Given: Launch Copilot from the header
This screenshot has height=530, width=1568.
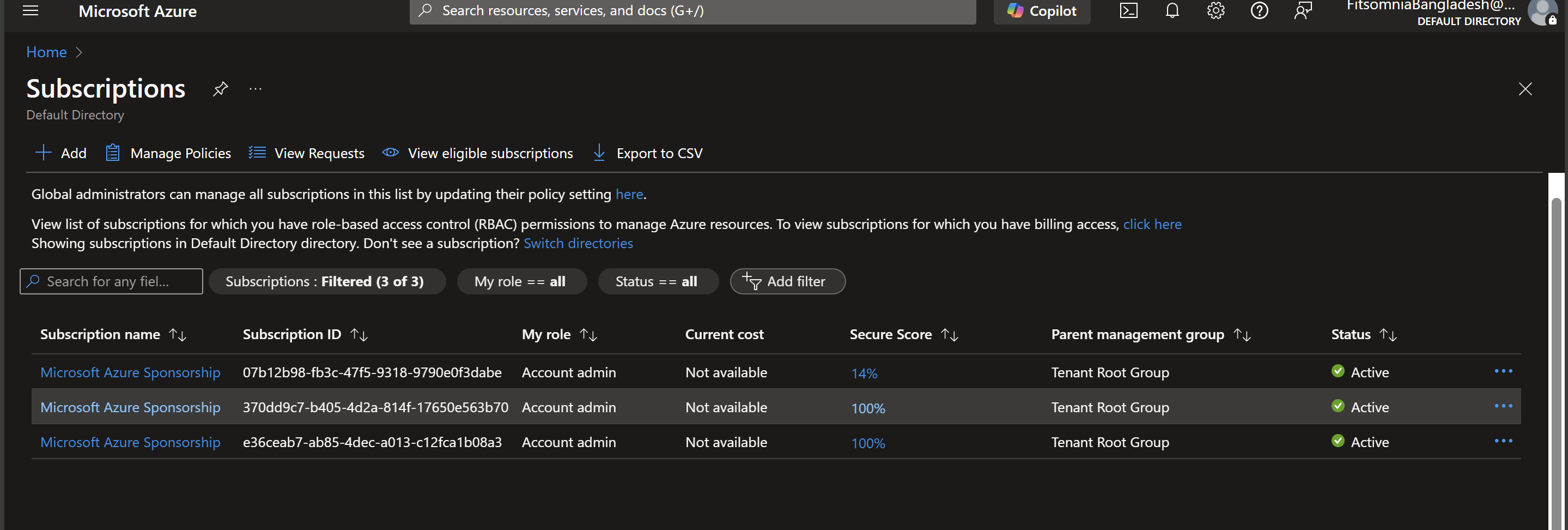Looking at the screenshot, I should tap(1042, 11).
